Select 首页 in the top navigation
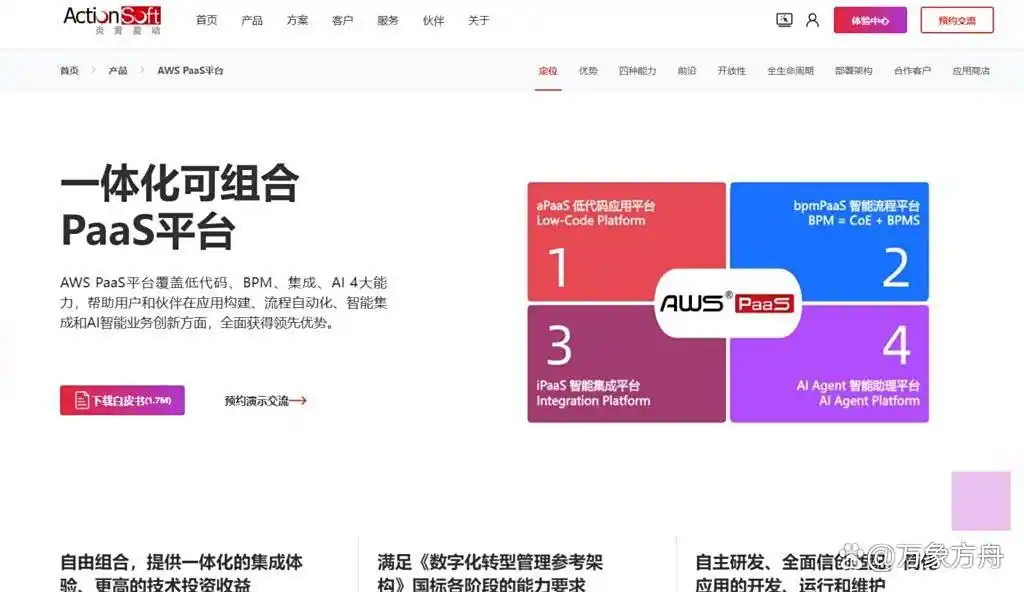1024x592 pixels. tap(206, 19)
